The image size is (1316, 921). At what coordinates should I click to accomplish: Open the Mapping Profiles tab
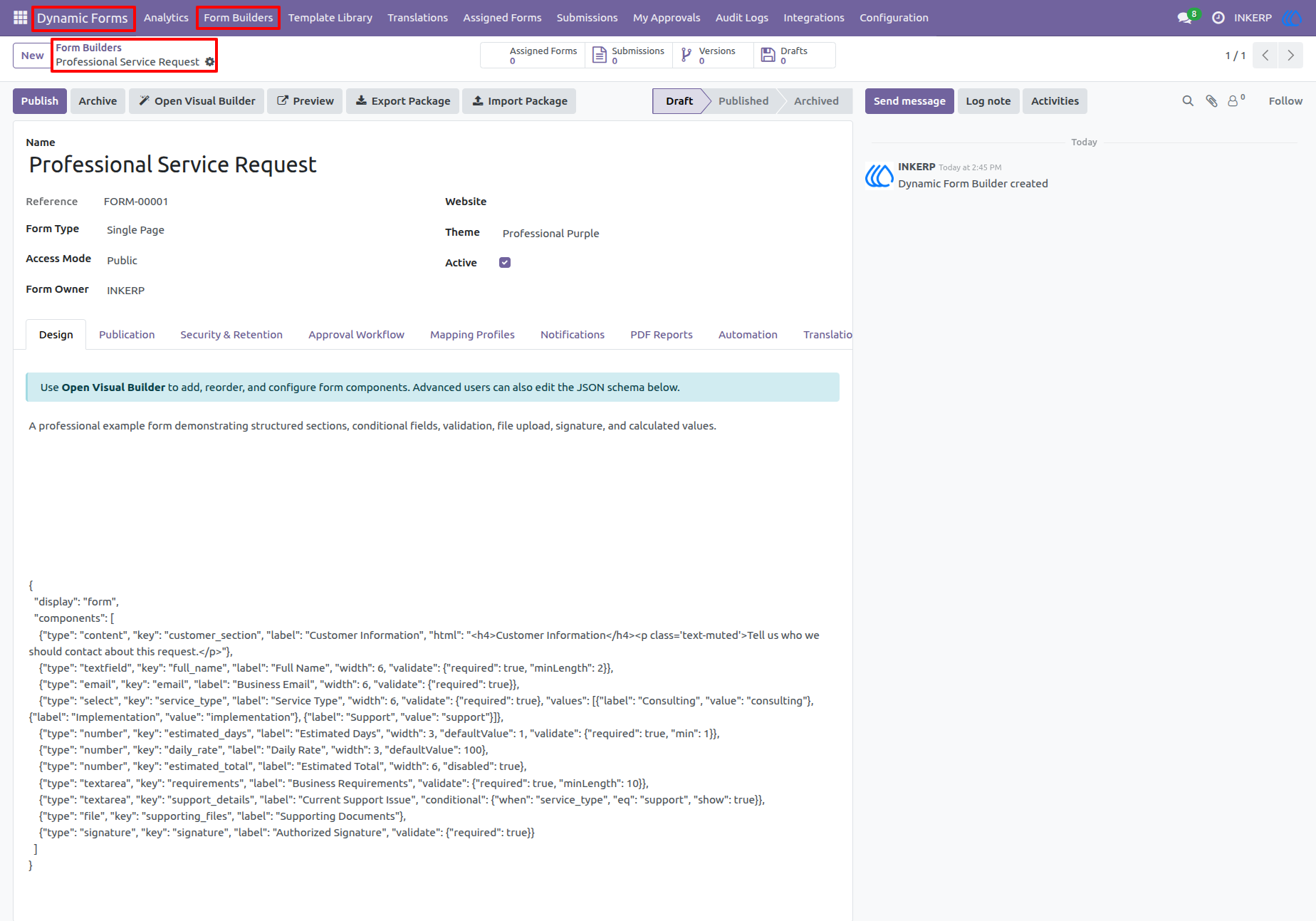pos(472,335)
